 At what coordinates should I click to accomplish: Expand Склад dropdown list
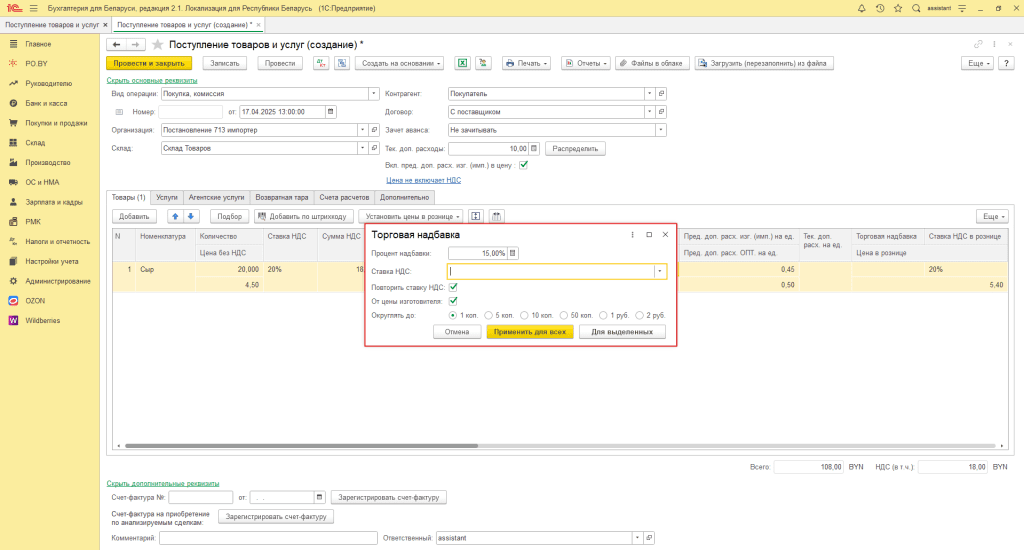(x=362, y=148)
